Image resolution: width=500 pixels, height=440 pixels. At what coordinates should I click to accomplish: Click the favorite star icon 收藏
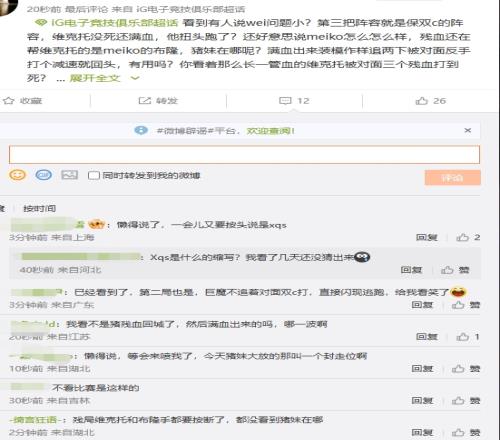point(9,101)
